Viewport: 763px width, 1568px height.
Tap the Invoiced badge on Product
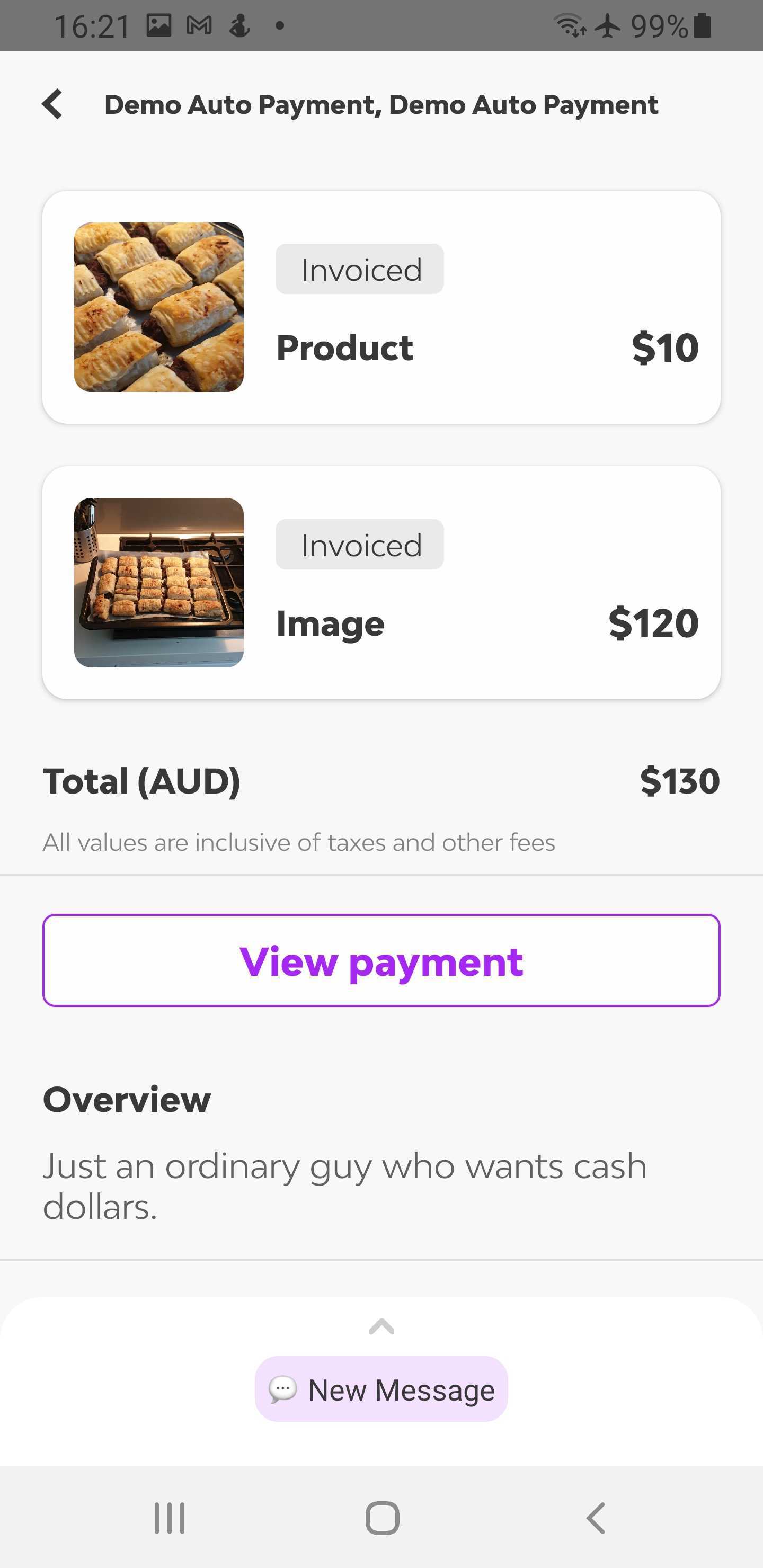click(360, 269)
